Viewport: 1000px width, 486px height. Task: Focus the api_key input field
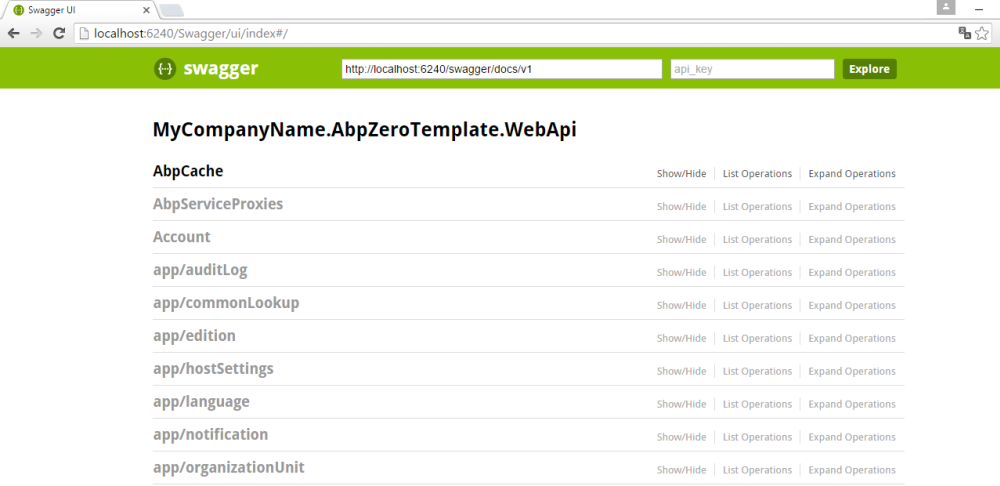753,69
